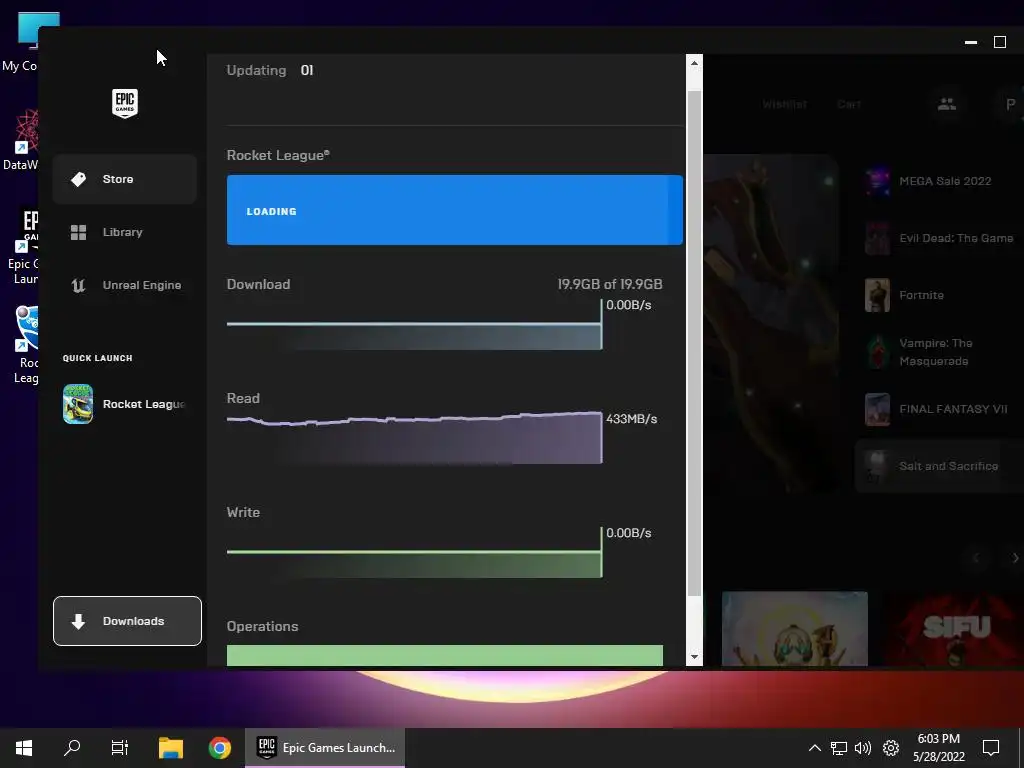The image size is (1024, 768).
Task: Click the Write speed graph
Action: point(414,552)
